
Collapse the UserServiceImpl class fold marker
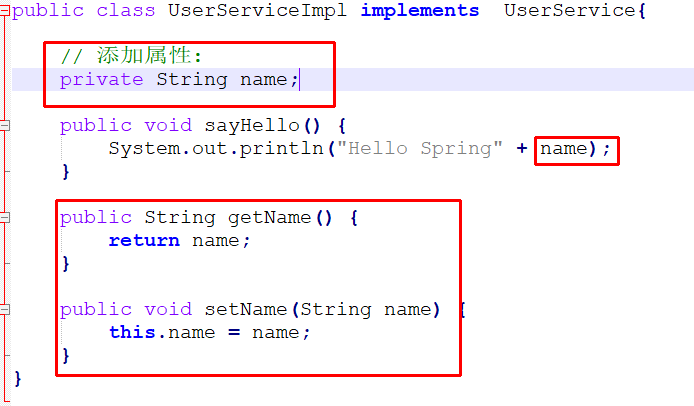4,11
